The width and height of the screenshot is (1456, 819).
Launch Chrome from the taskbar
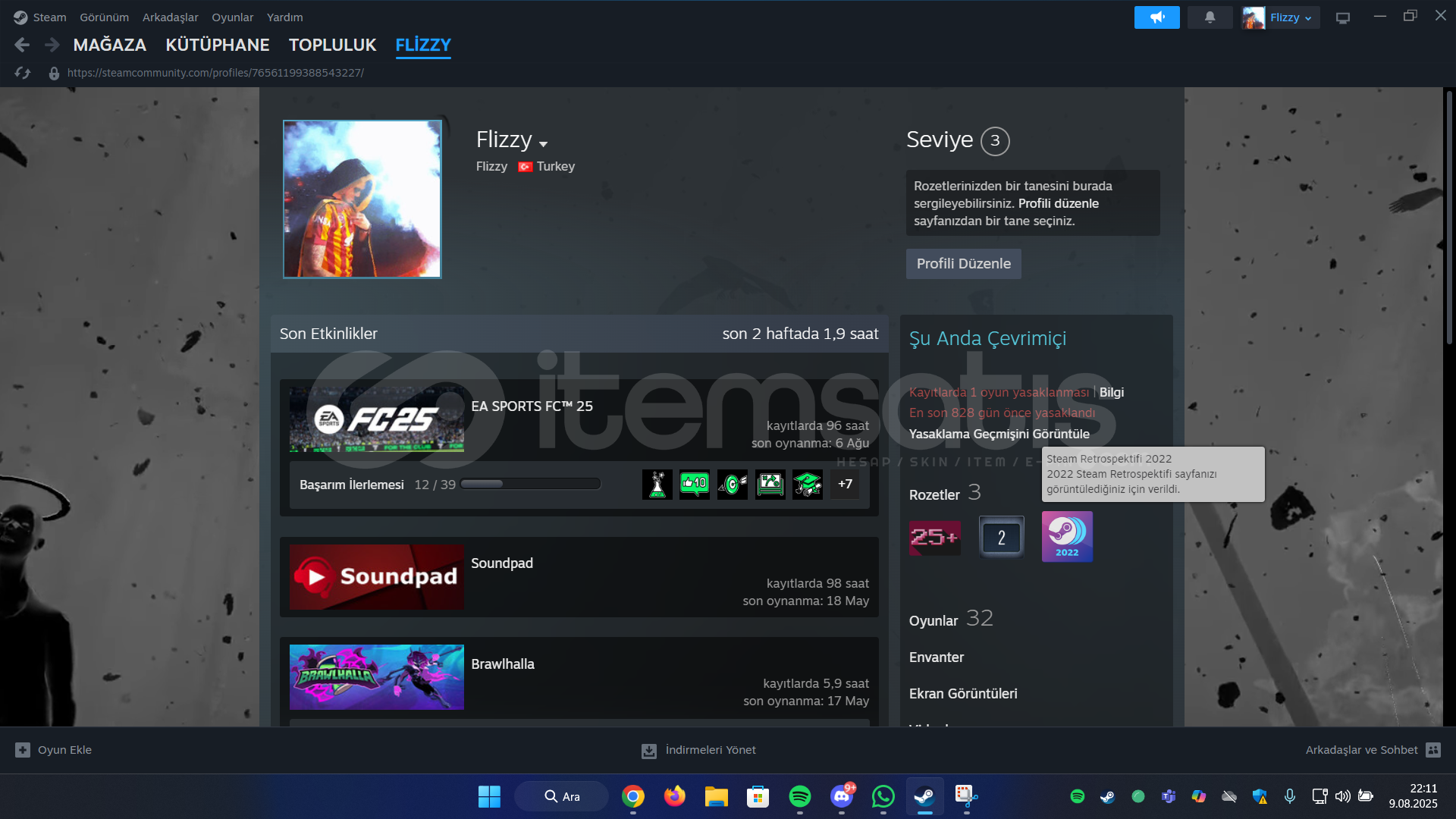click(633, 796)
